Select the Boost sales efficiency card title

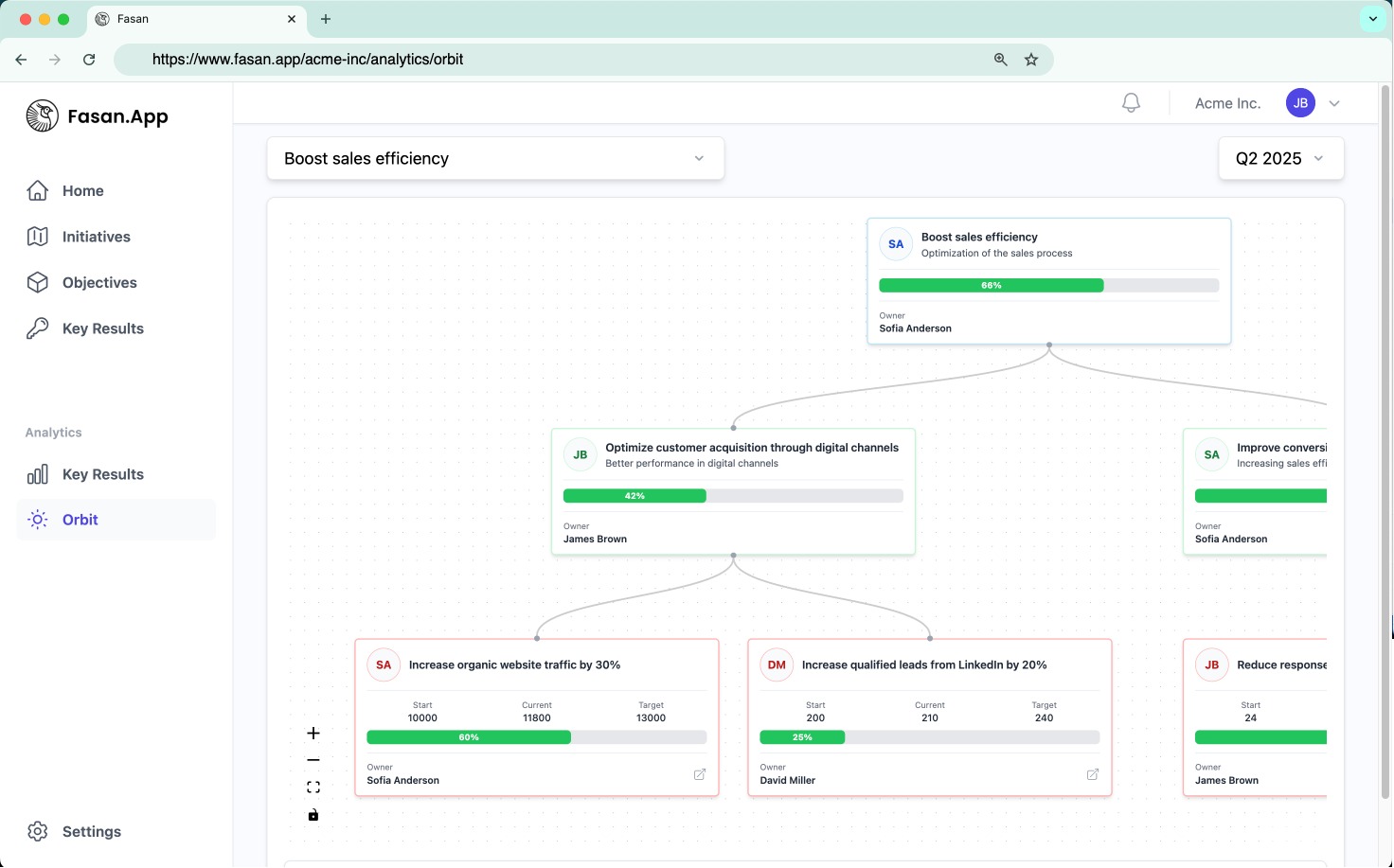click(x=979, y=237)
